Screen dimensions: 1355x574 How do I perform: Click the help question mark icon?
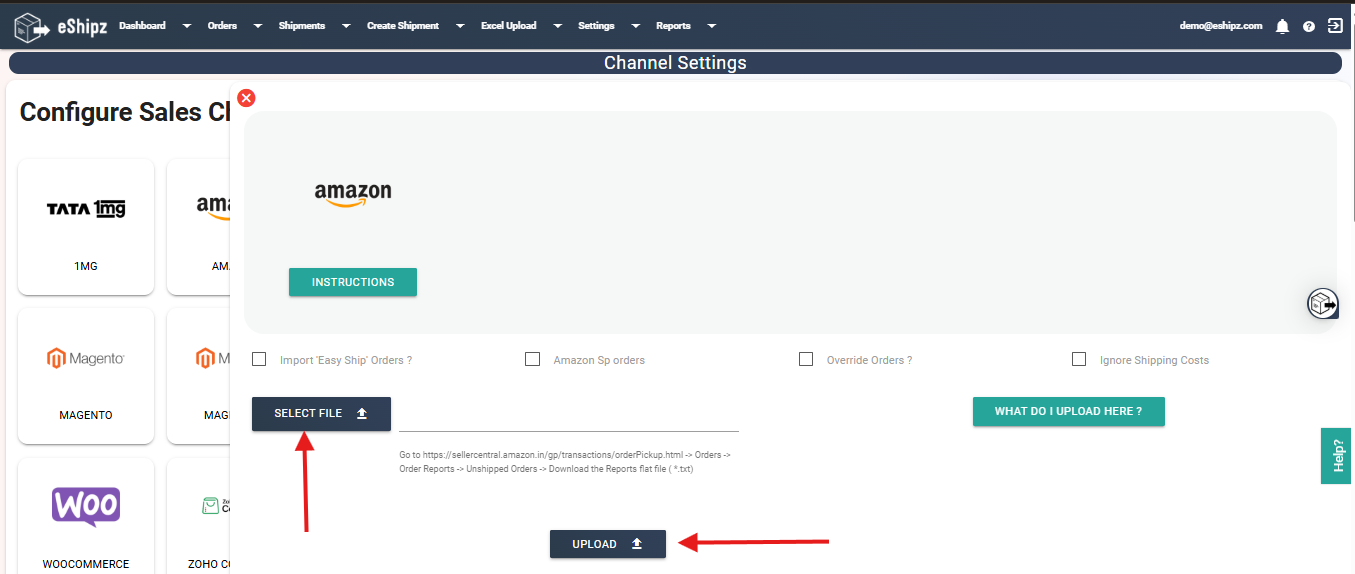pos(1308,27)
